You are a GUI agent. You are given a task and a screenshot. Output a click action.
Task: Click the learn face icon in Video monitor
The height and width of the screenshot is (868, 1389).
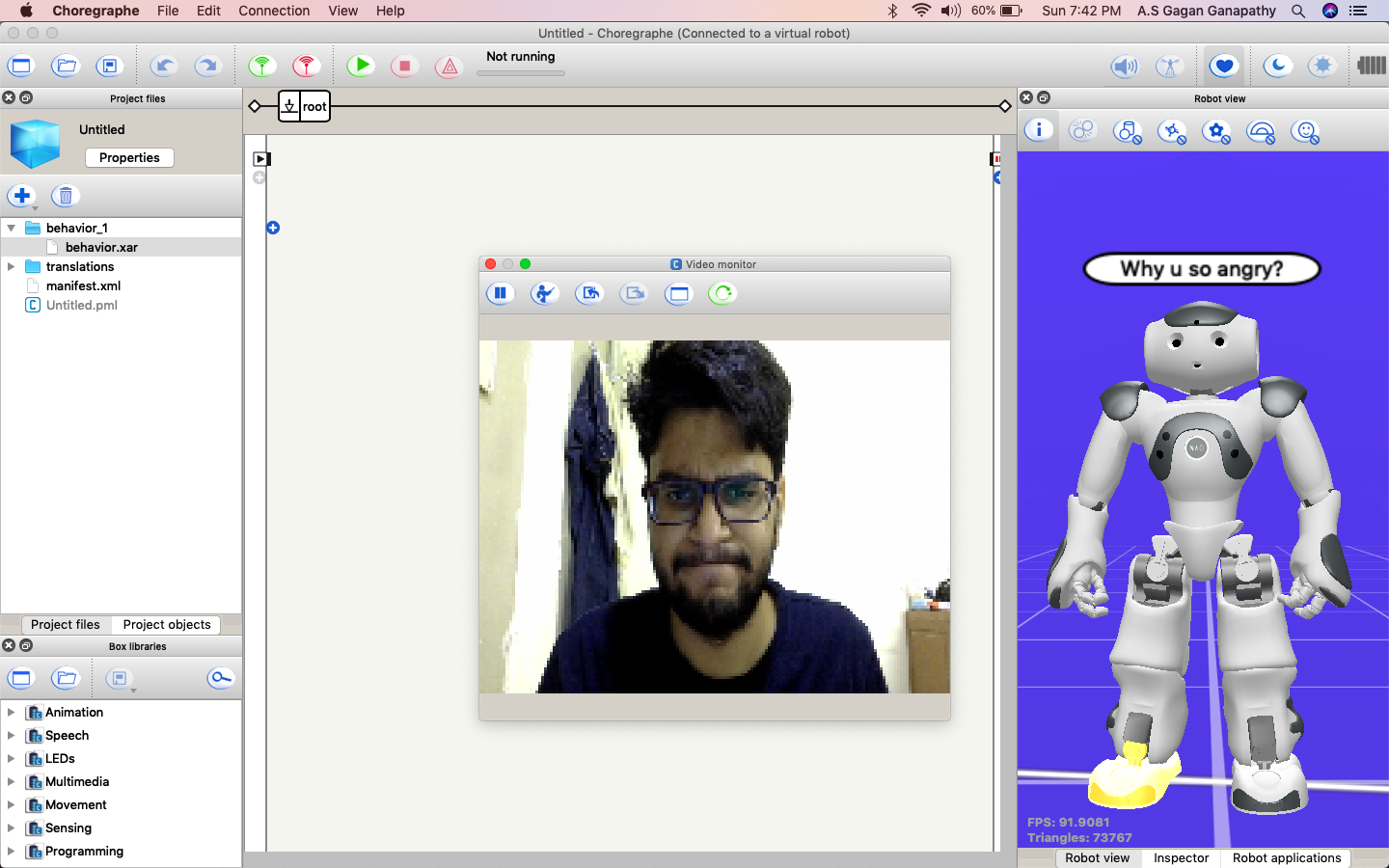[545, 293]
